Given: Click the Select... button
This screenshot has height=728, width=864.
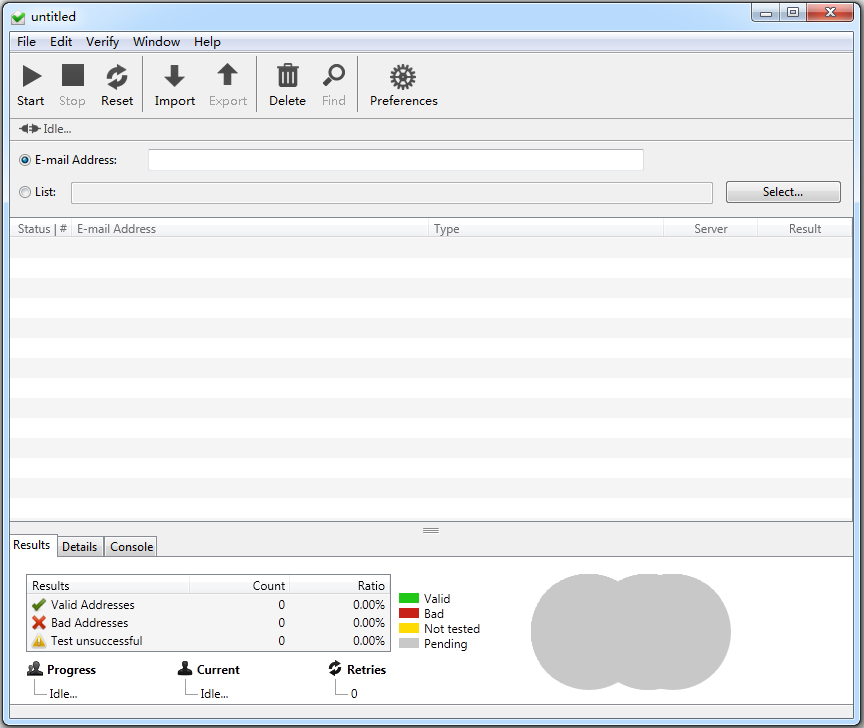Looking at the screenshot, I should 783,191.
